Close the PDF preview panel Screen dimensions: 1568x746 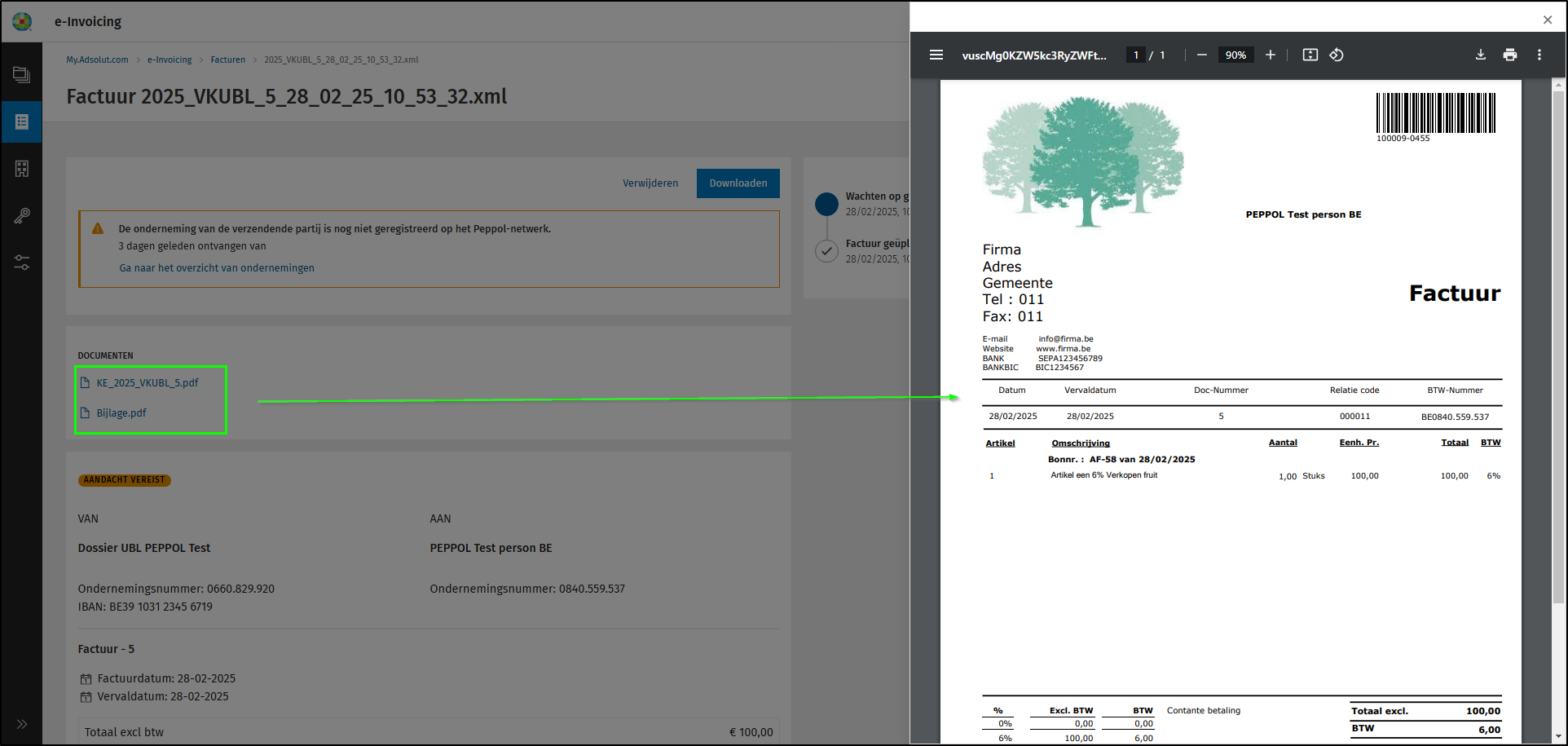pos(1548,20)
